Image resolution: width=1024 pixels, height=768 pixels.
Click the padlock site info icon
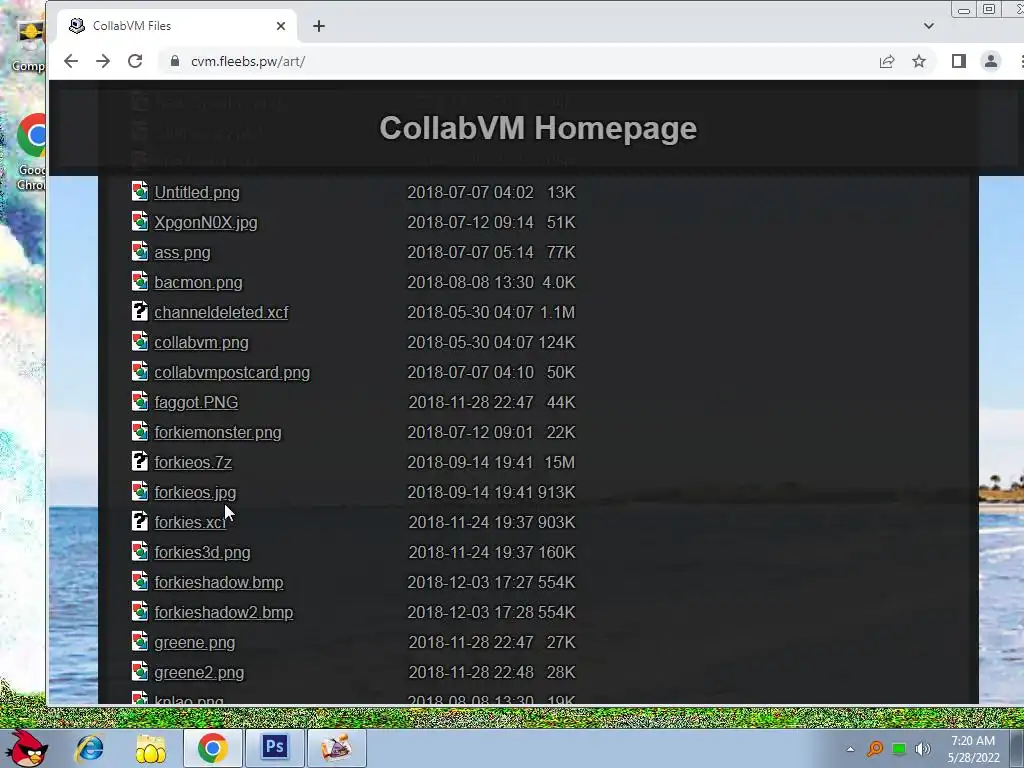[174, 61]
